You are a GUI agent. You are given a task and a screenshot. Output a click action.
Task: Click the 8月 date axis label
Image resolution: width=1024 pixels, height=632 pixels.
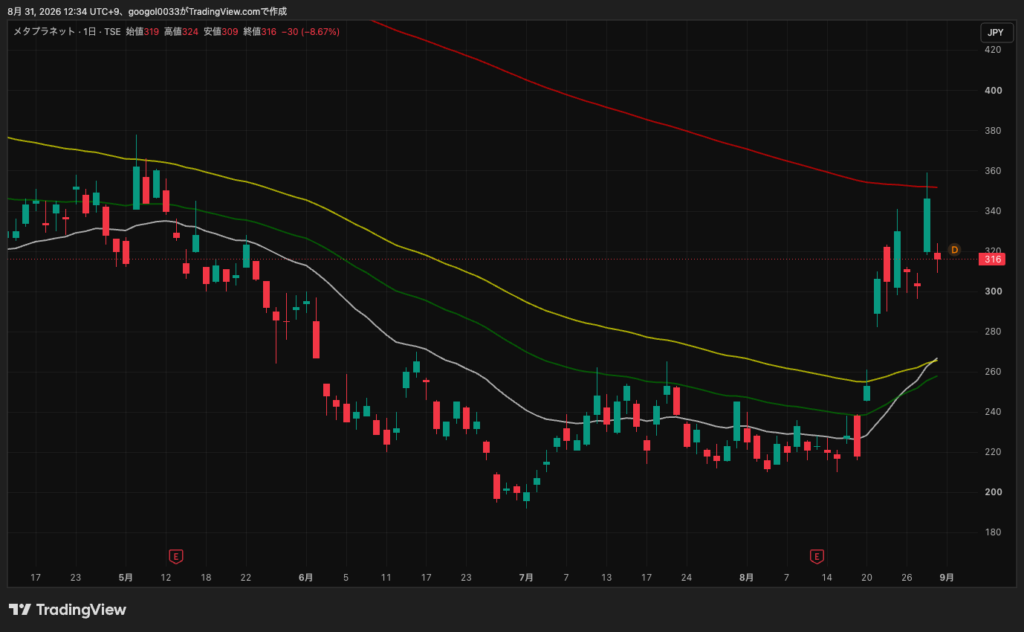(746, 577)
